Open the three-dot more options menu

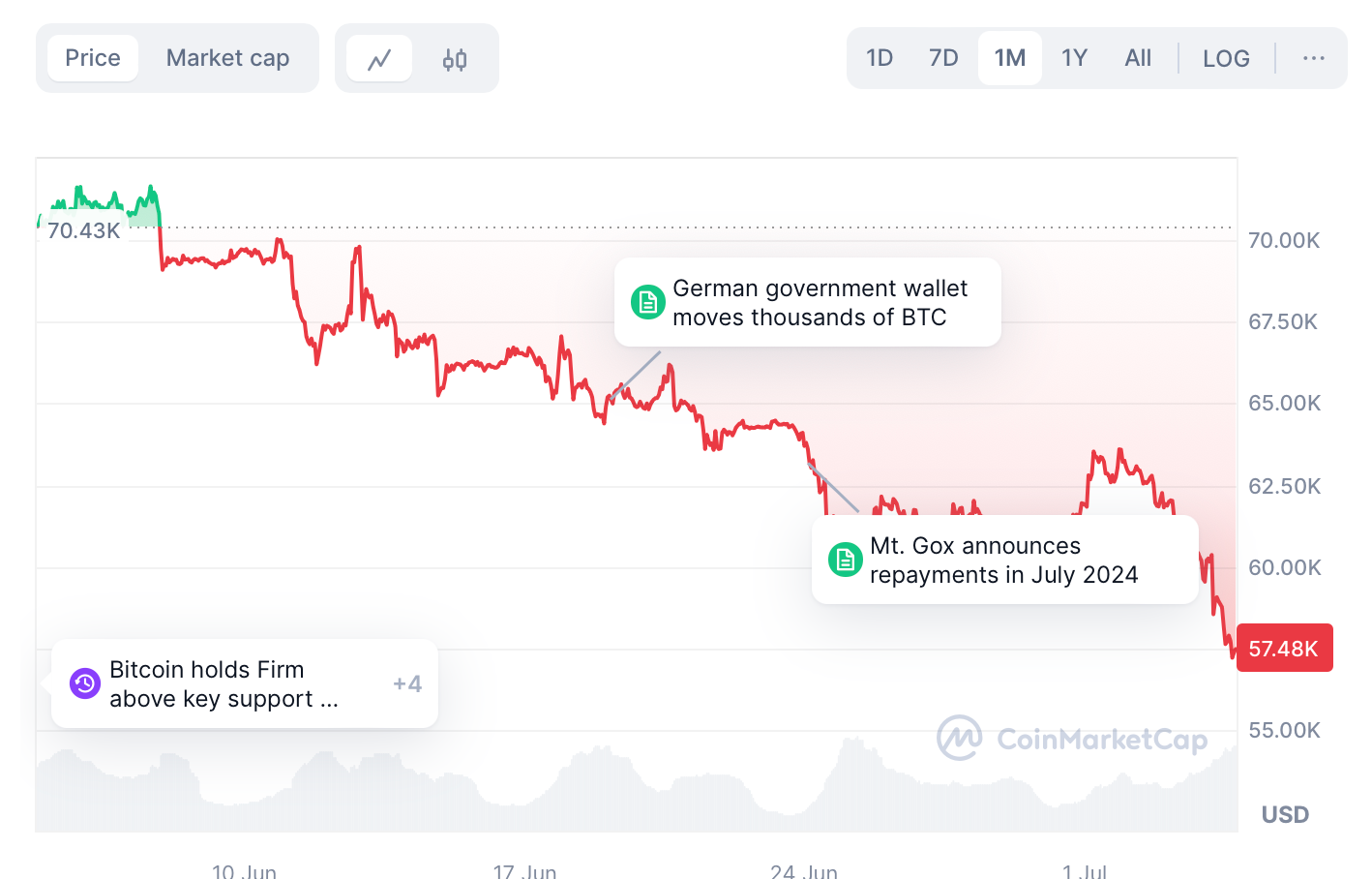tap(1313, 58)
